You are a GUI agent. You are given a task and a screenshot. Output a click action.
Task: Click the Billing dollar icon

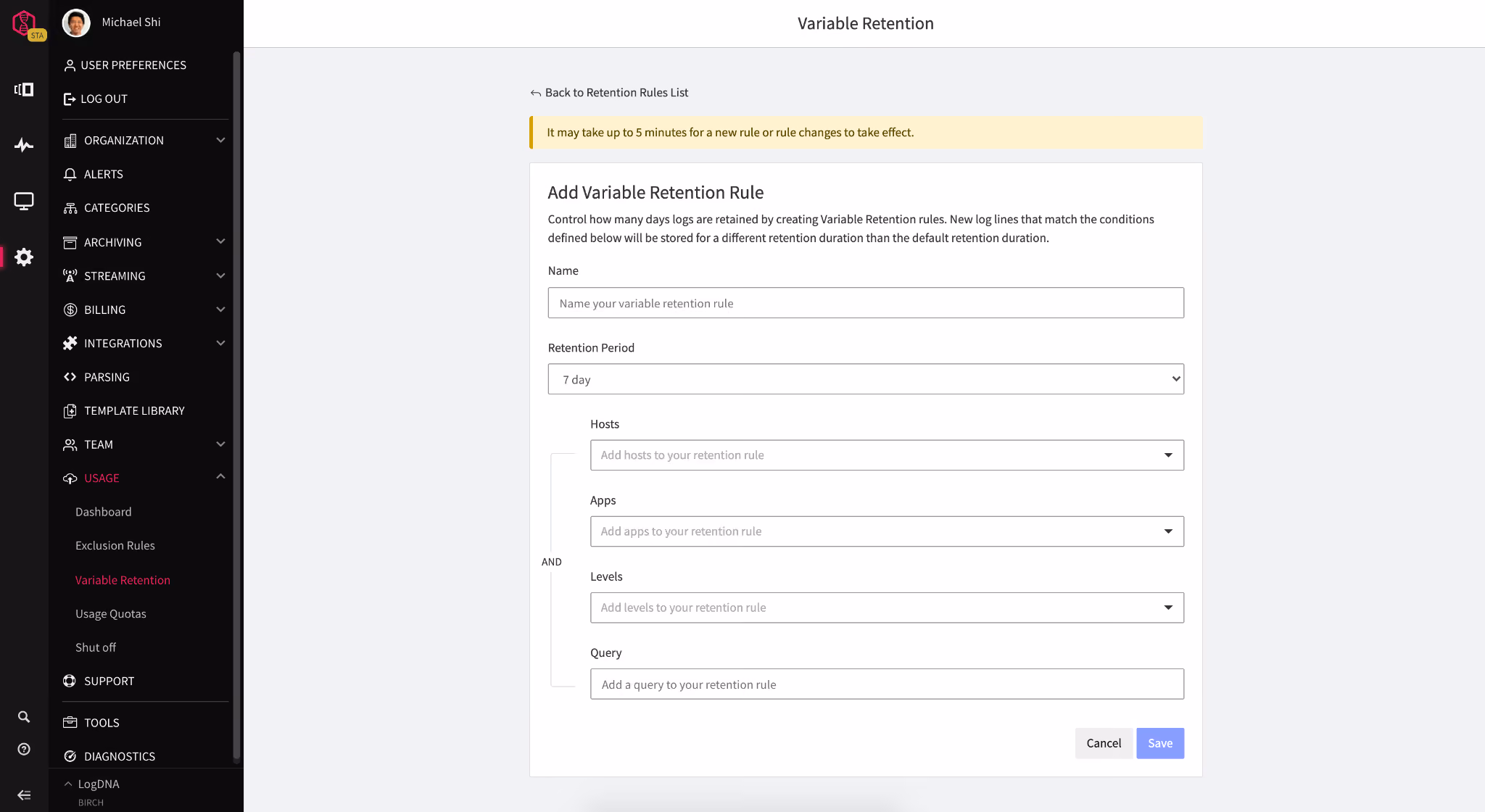[x=70, y=310]
